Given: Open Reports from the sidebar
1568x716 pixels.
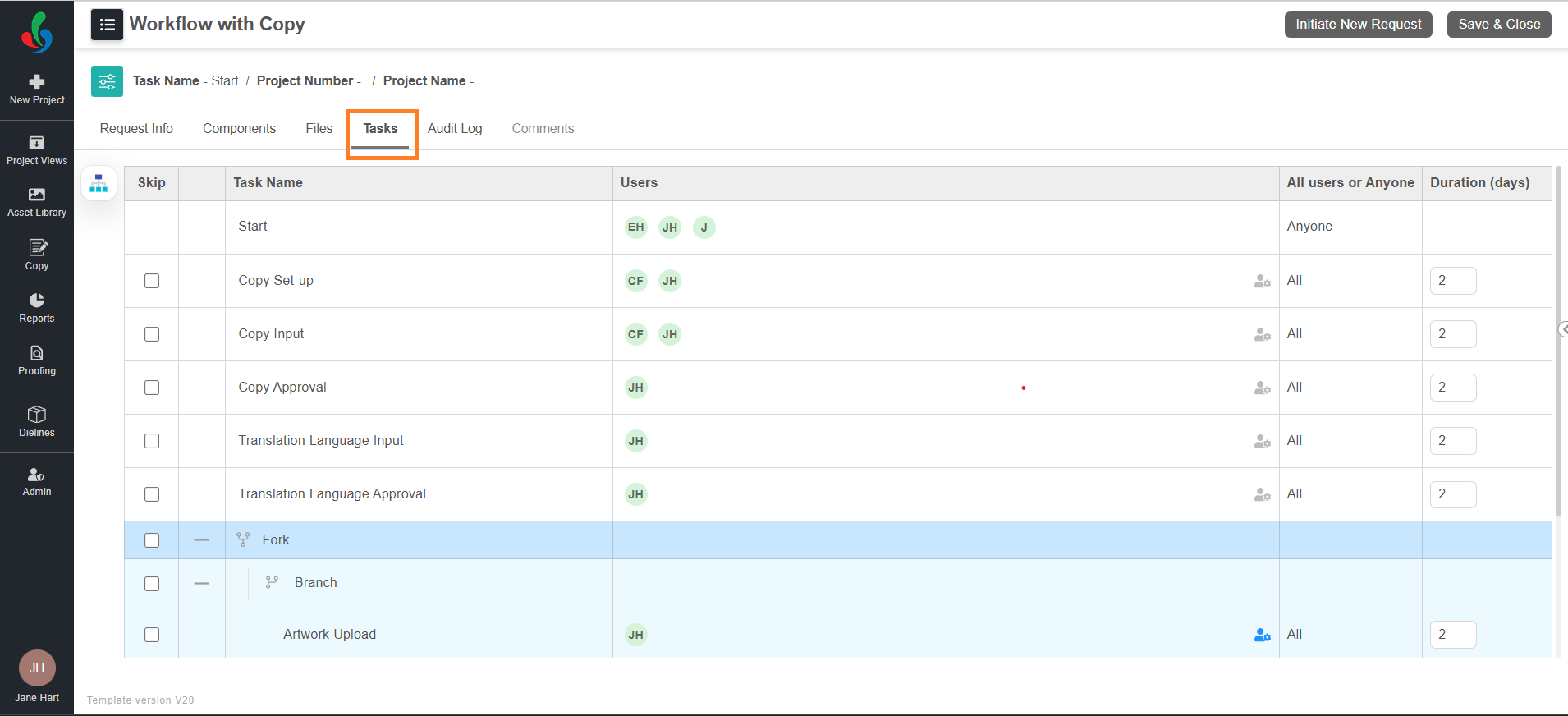Looking at the screenshot, I should [x=37, y=308].
